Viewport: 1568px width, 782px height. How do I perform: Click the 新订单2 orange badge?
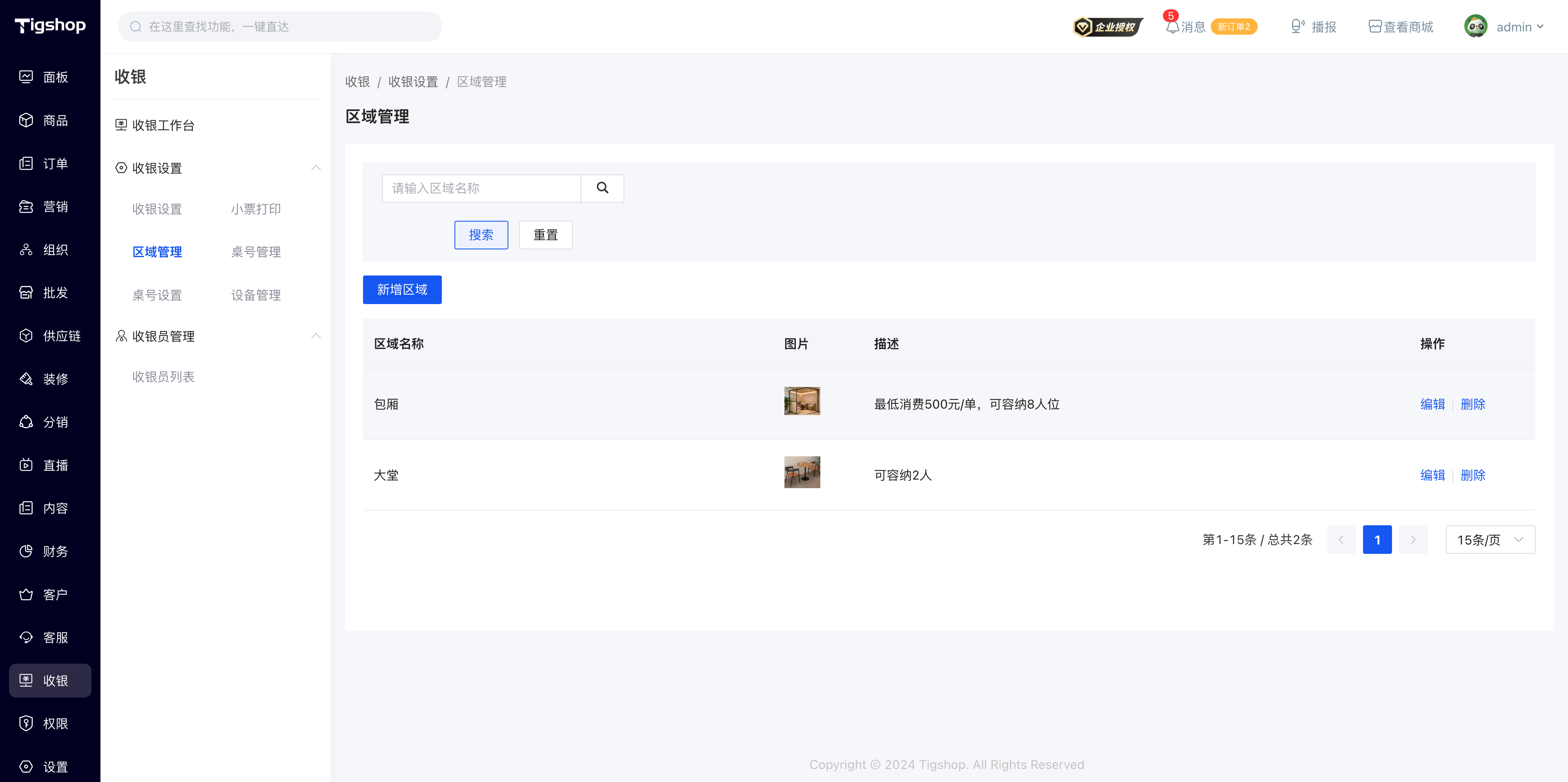point(1233,27)
